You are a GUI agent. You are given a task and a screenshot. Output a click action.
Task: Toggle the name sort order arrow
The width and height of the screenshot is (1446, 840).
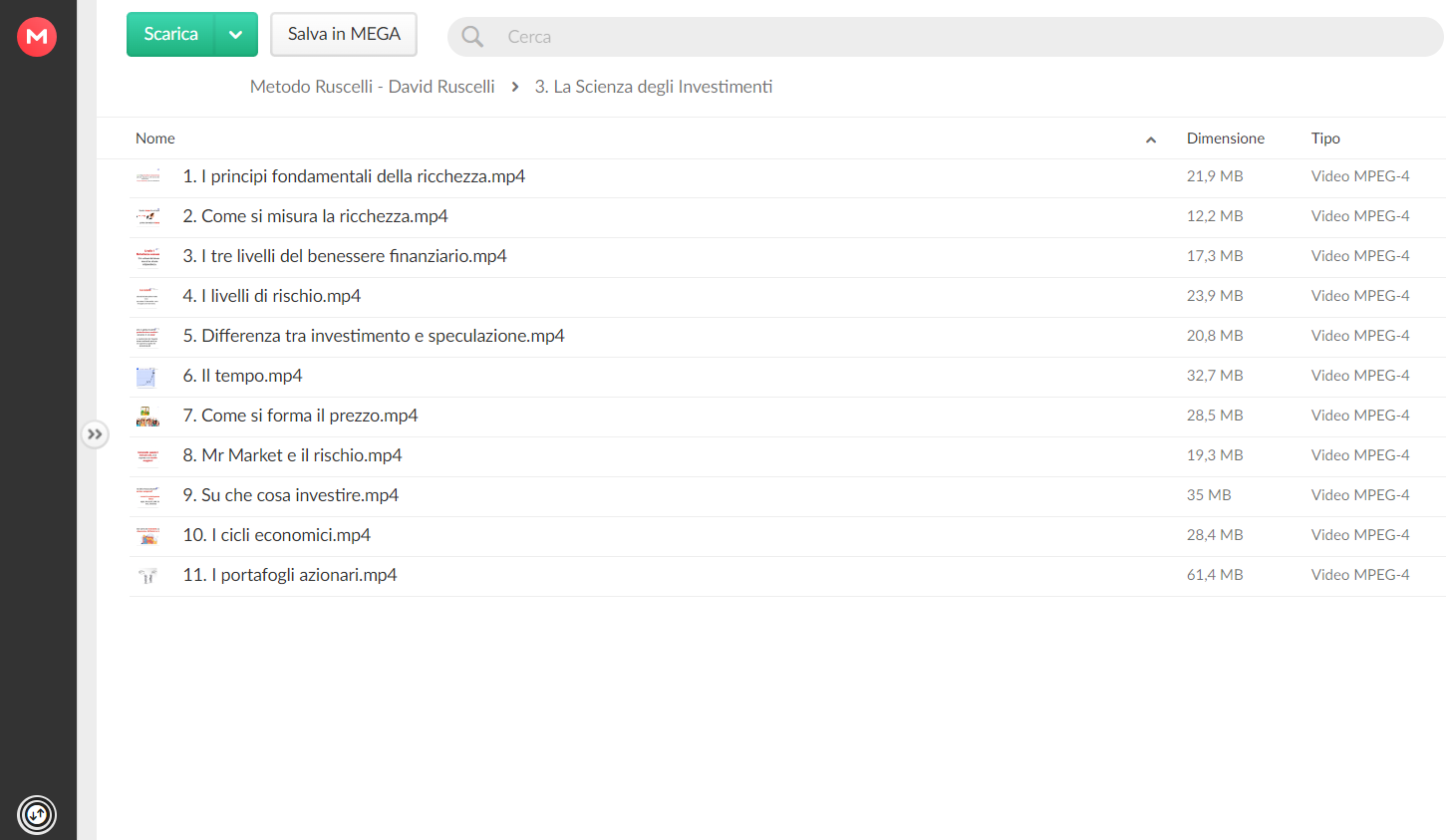1151,140
